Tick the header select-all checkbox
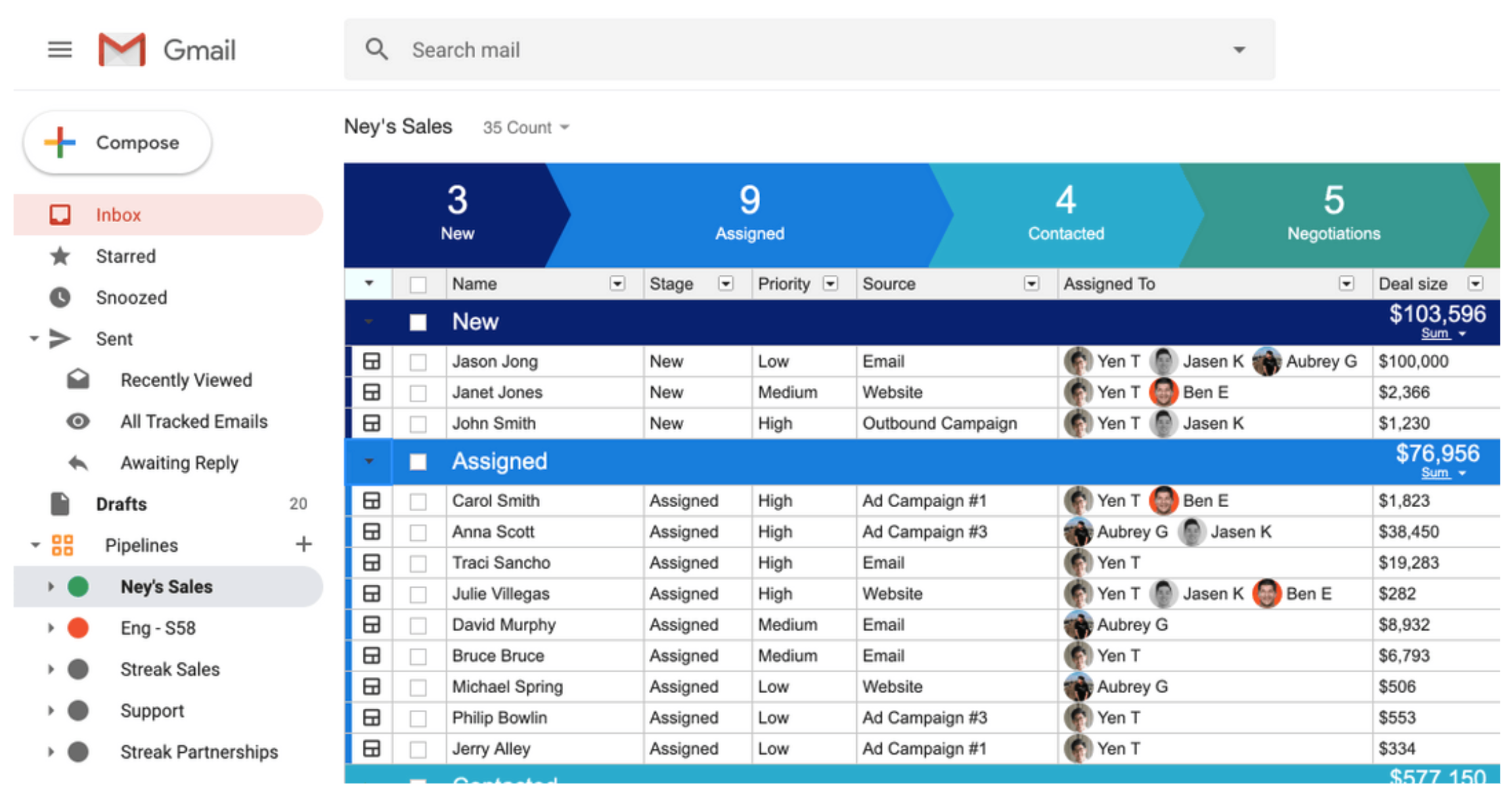The width and height of the screenshot is (1512, 792). [418, 284]
